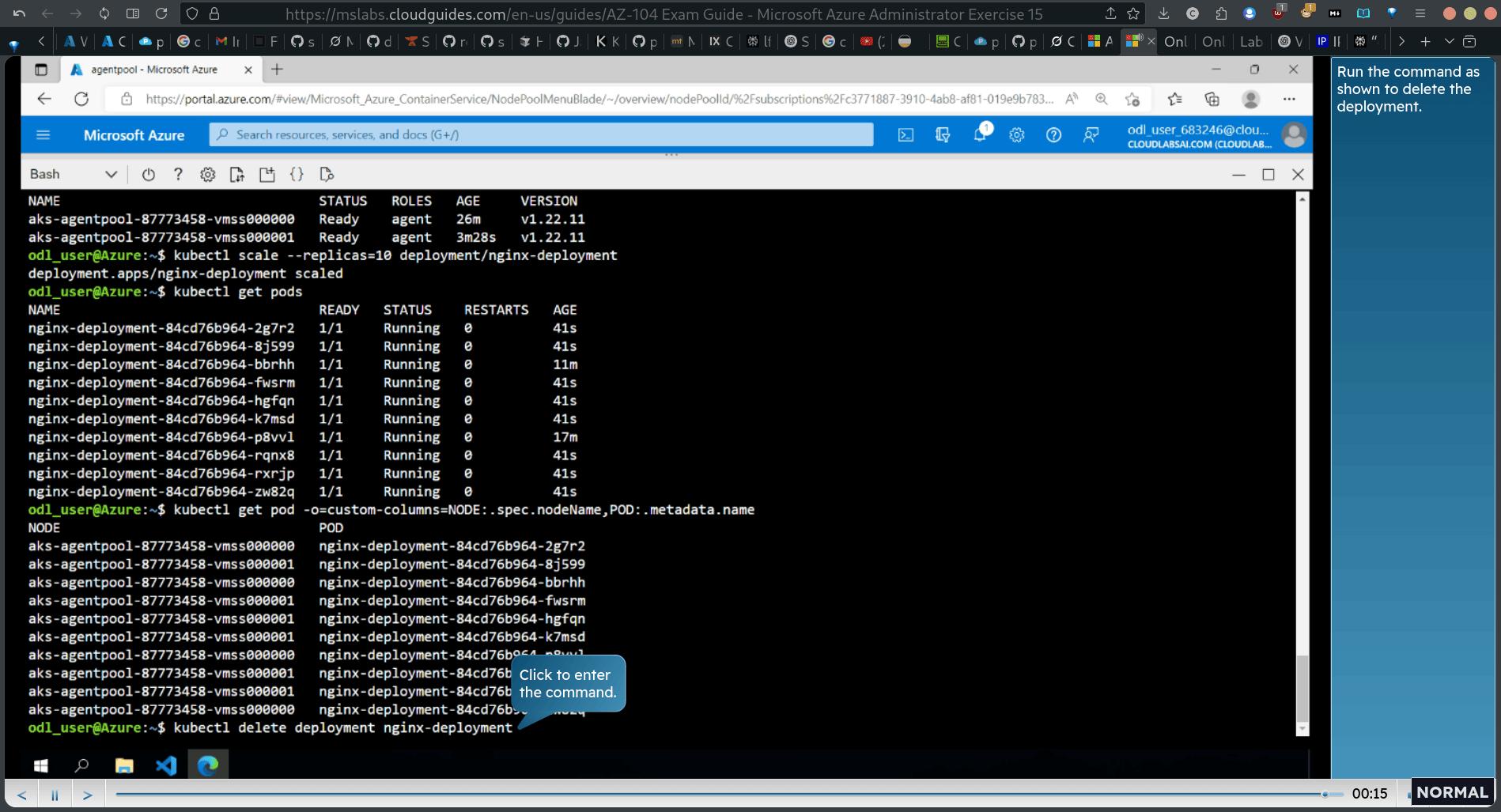Open Azure portal settings gear
The width and height of the screenshot is (1501, 812).
pyautogui.click(x=1017, y=135)
